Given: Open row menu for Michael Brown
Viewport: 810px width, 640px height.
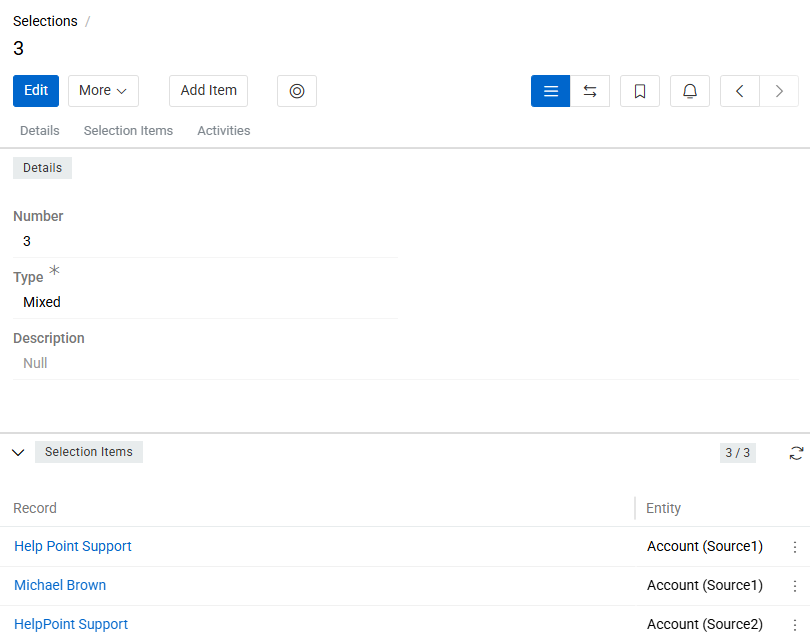Looking at the screenshot, I should [x=795, y=586].
